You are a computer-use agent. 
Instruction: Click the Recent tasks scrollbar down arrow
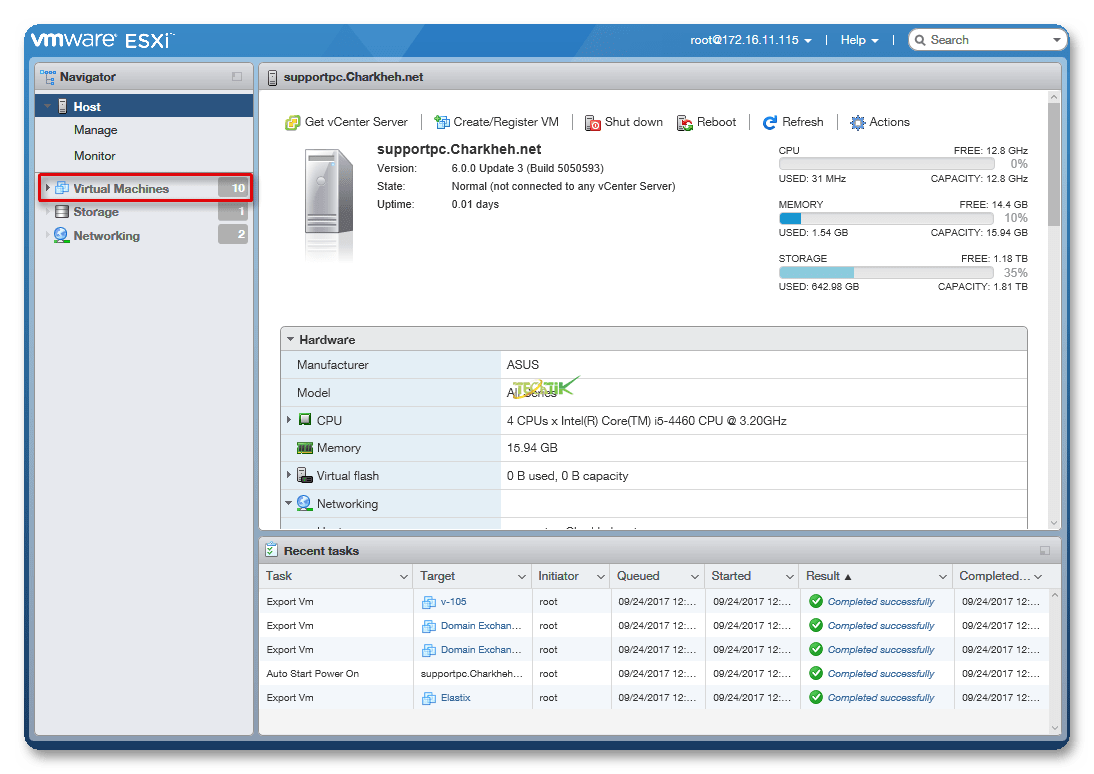coord(1054,728)
